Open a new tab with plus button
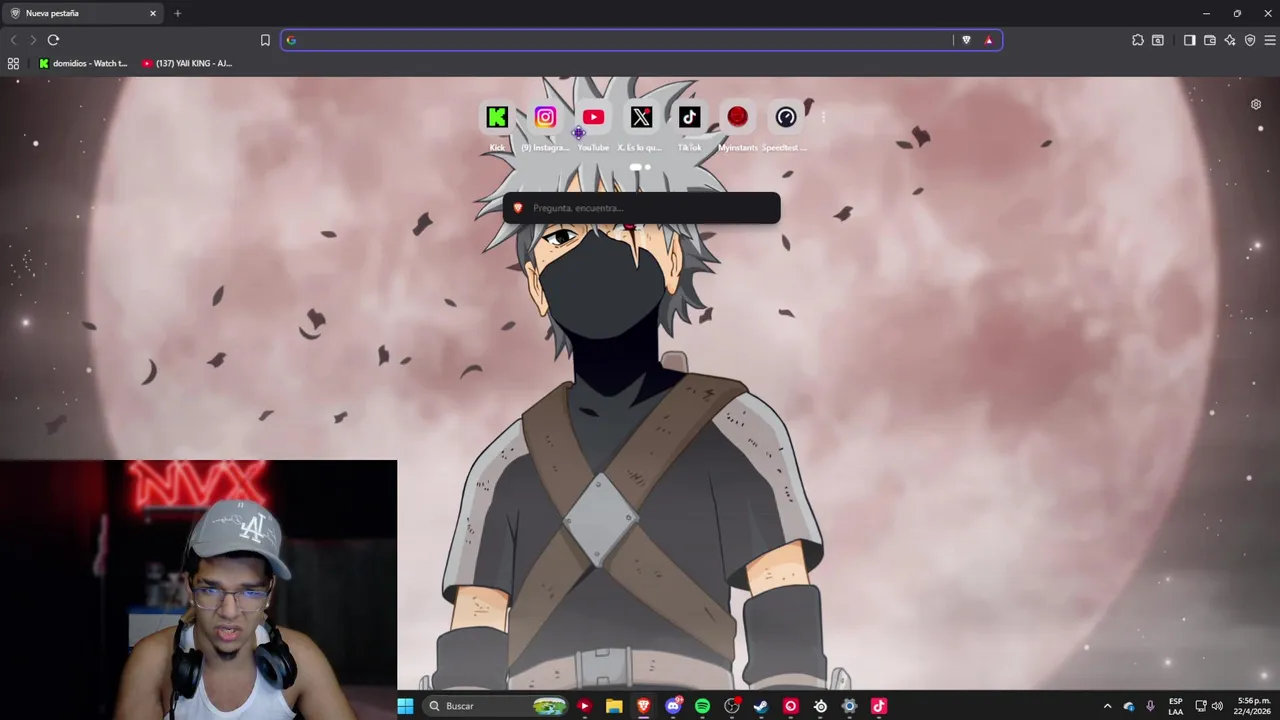 [177, 13]
